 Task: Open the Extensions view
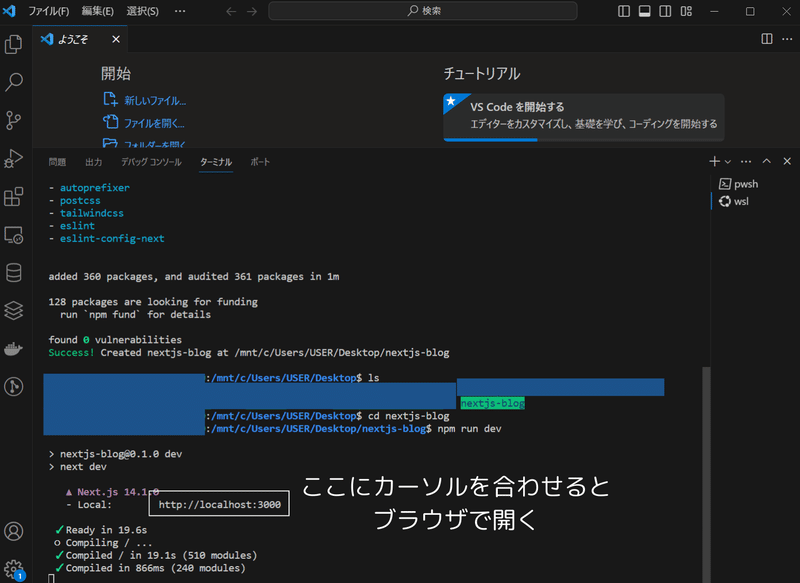14,196
